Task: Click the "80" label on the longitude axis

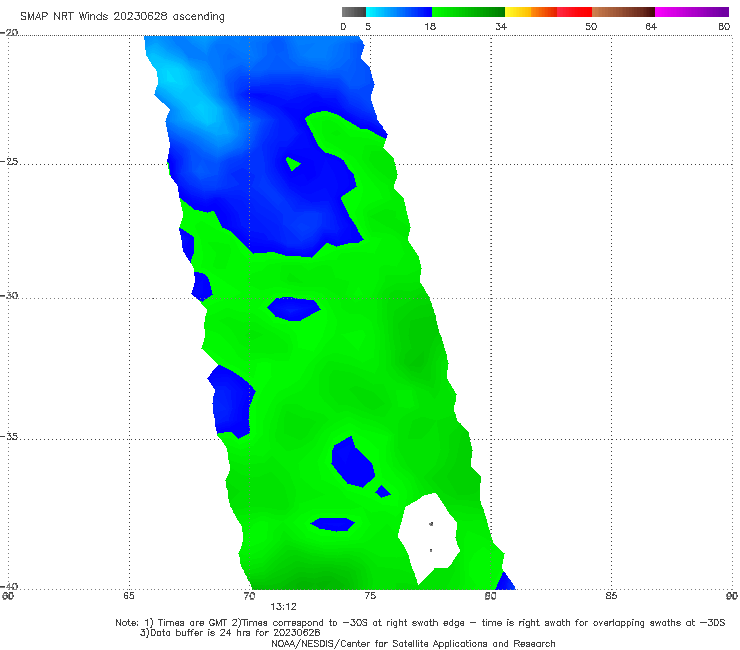Action: click(x=490, y=596)
